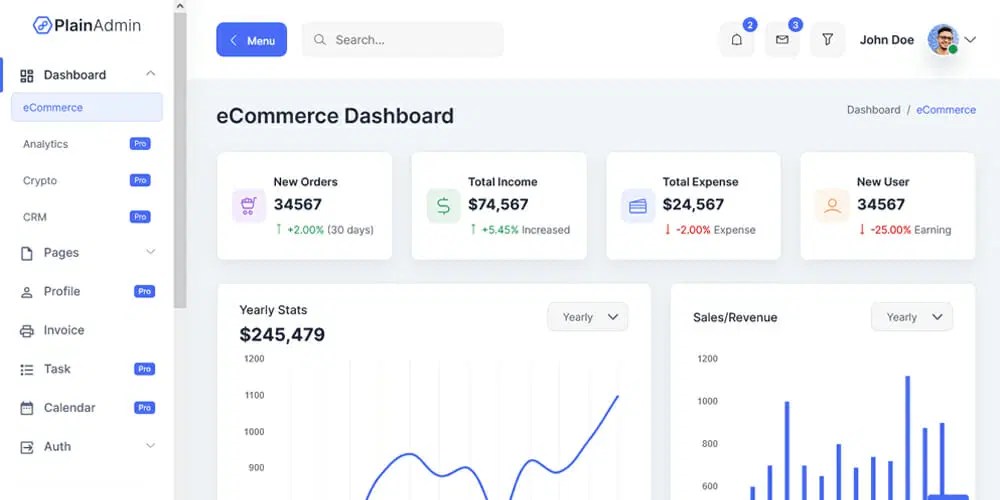Click the $24,567 Total Expense value
The height and width of the screenshot is (500, 1000).
[693, 205]
